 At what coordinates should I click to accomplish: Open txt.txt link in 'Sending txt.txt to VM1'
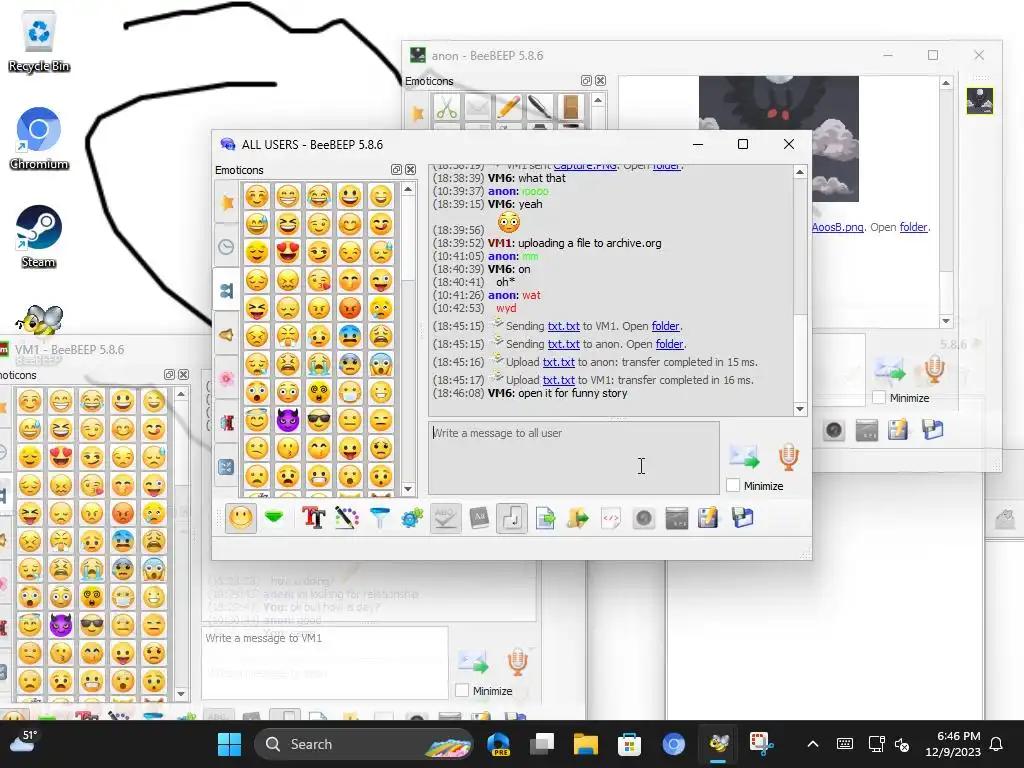pyautogui.click(x=564, y=326)
